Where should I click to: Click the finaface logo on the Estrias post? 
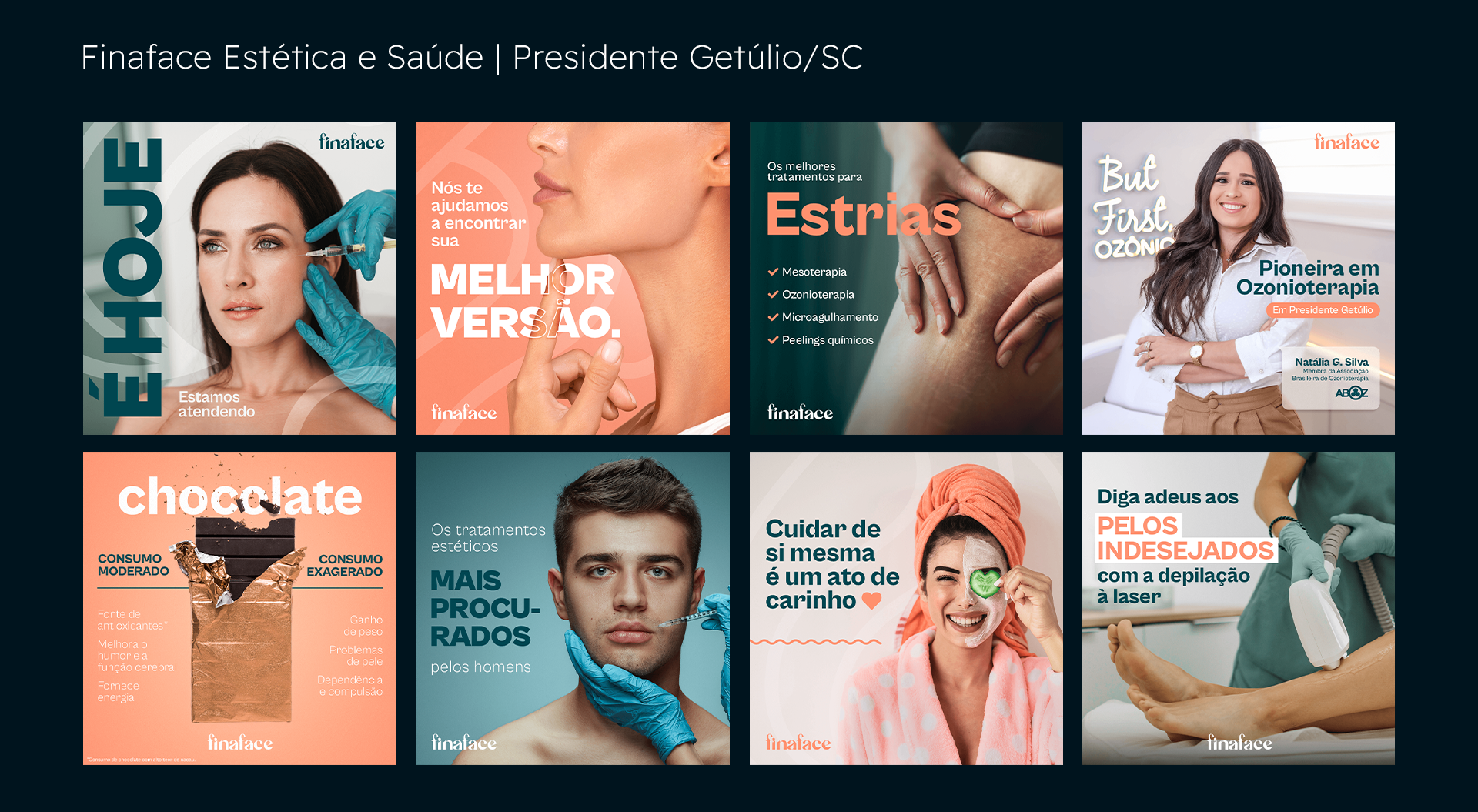pyautogui.click(x=800, y=413)
